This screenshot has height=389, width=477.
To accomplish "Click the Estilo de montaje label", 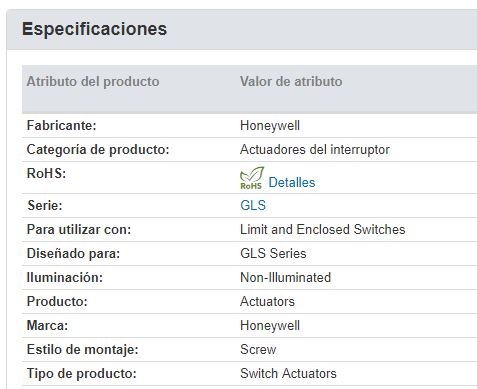I will point(82,350).
